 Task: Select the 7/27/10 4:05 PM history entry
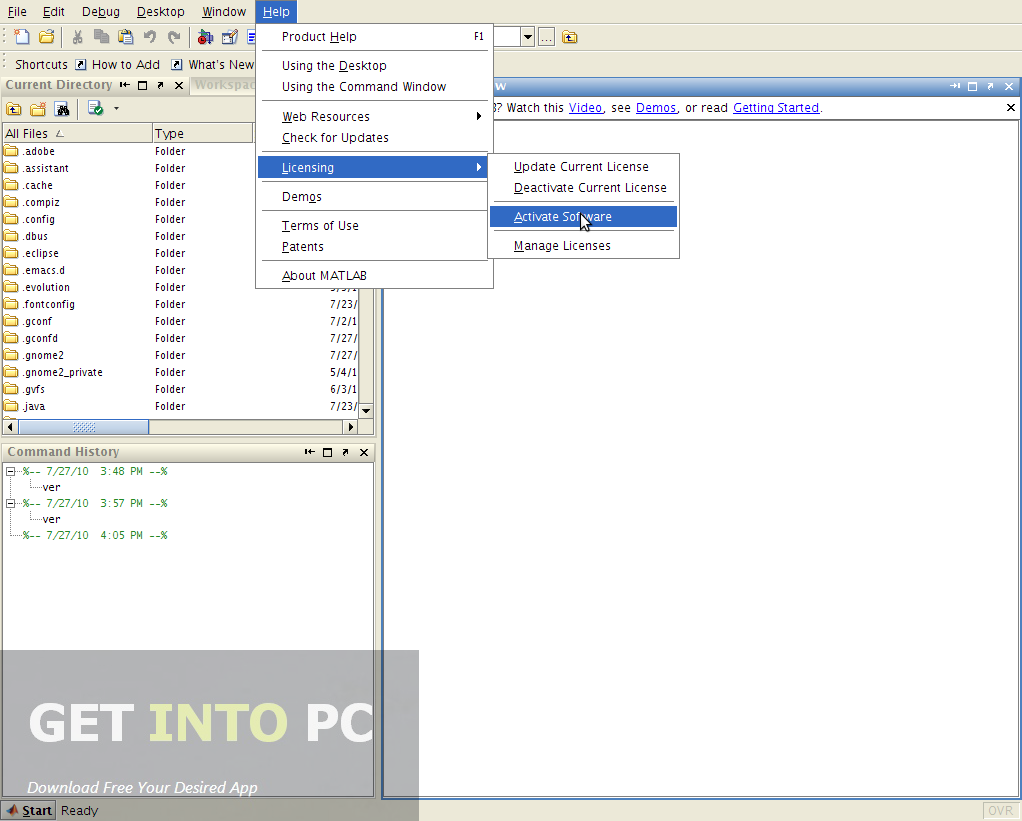(x=95, y=535)
